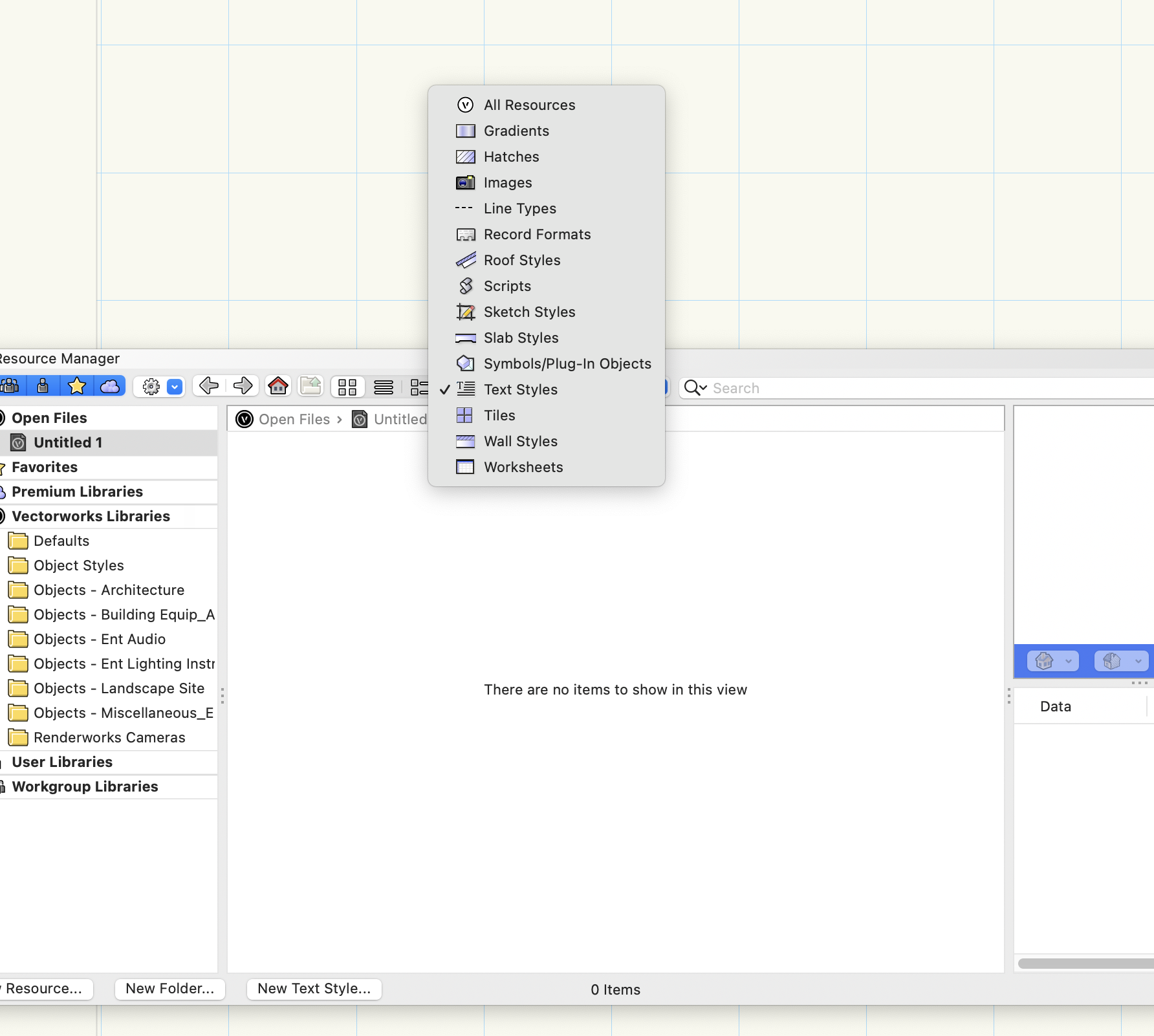Open the settings gear dropdown chevron
The image size is (1154, 1036).
(173, 386)
